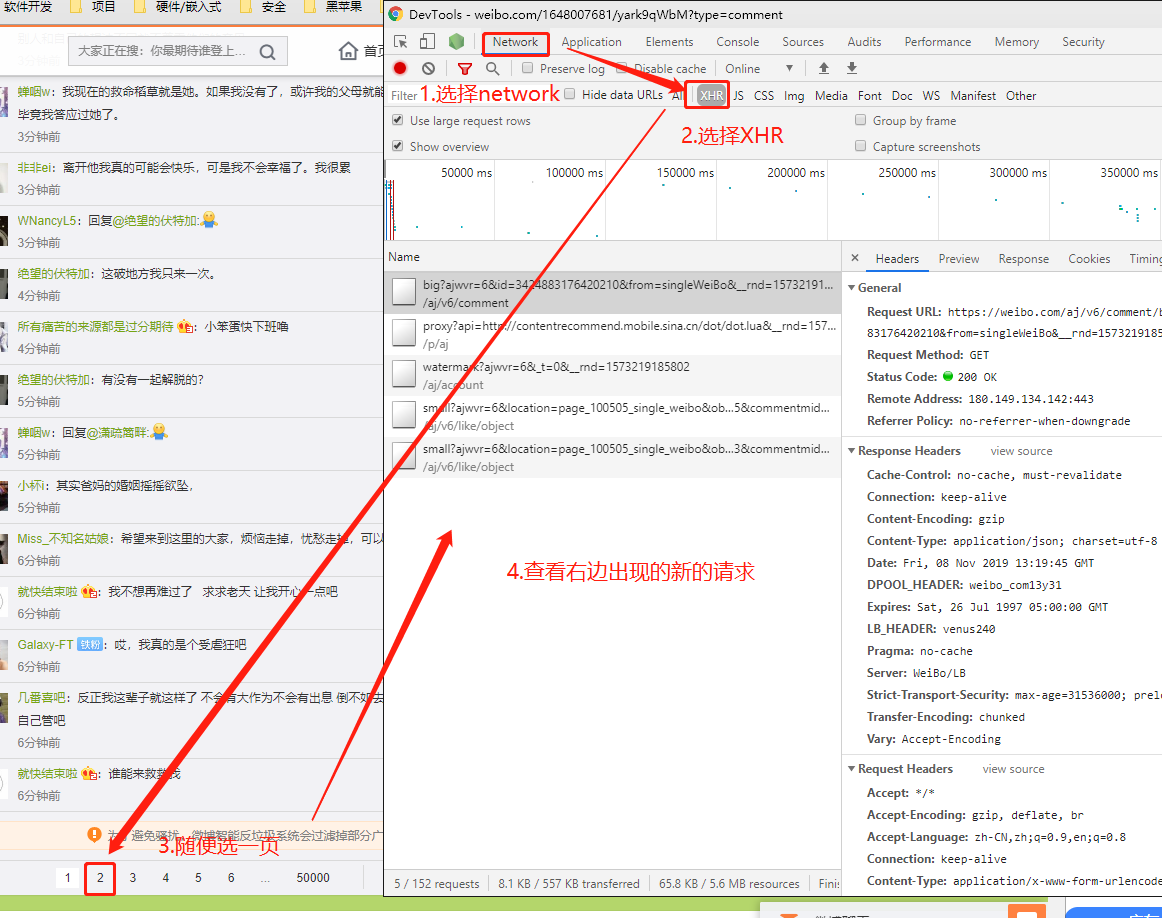Collapse the General section
The width and height of the screenshot is (1162, 918).
[x=852, y=287]
